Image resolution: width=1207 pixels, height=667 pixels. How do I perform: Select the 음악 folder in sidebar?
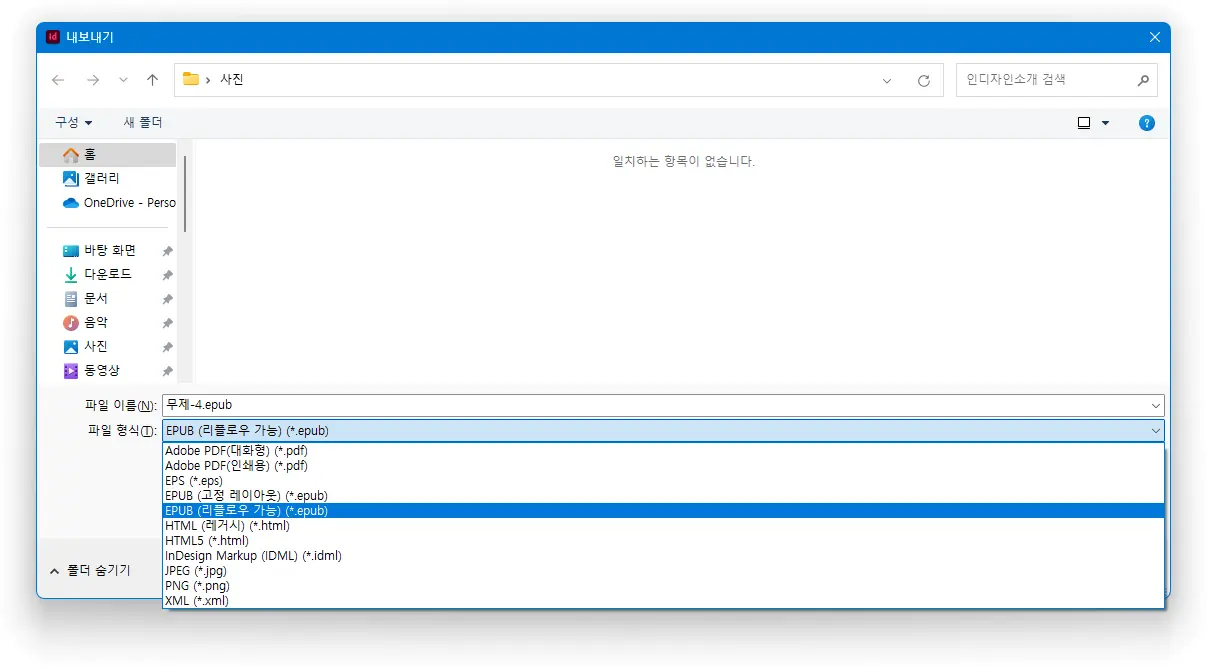point(97,324)
